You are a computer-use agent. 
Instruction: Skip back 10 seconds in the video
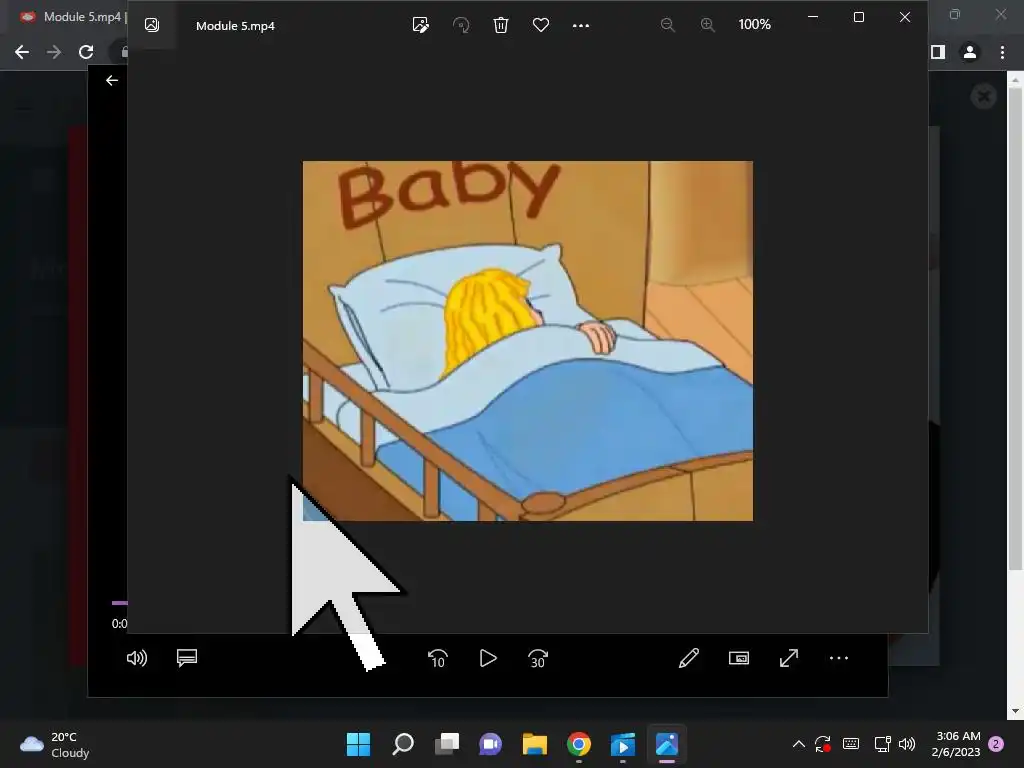(x=438, y=658)
